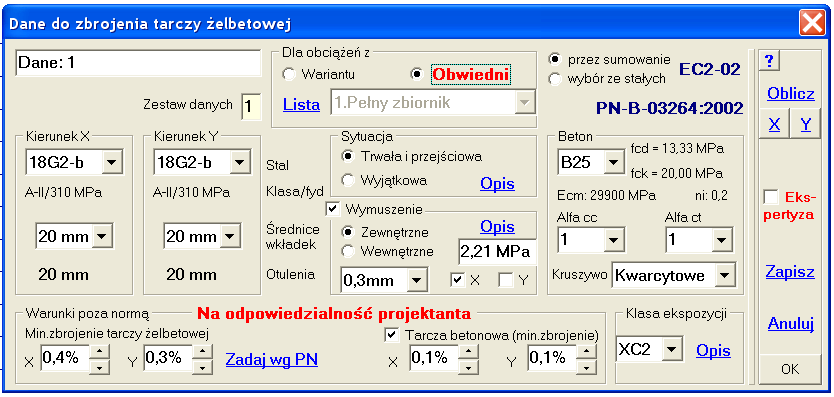Open Opis link in Sytuacja group
This screenshot has height=397, width=834.
click(497, 184)
